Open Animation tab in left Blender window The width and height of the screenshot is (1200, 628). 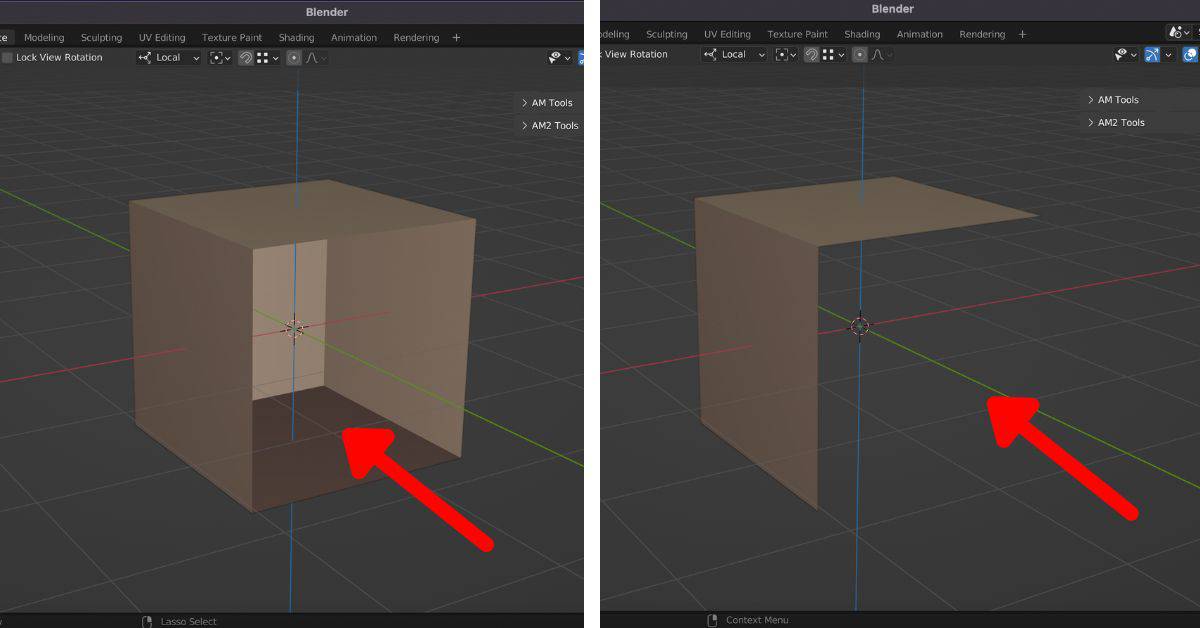(x=354, y=38)
